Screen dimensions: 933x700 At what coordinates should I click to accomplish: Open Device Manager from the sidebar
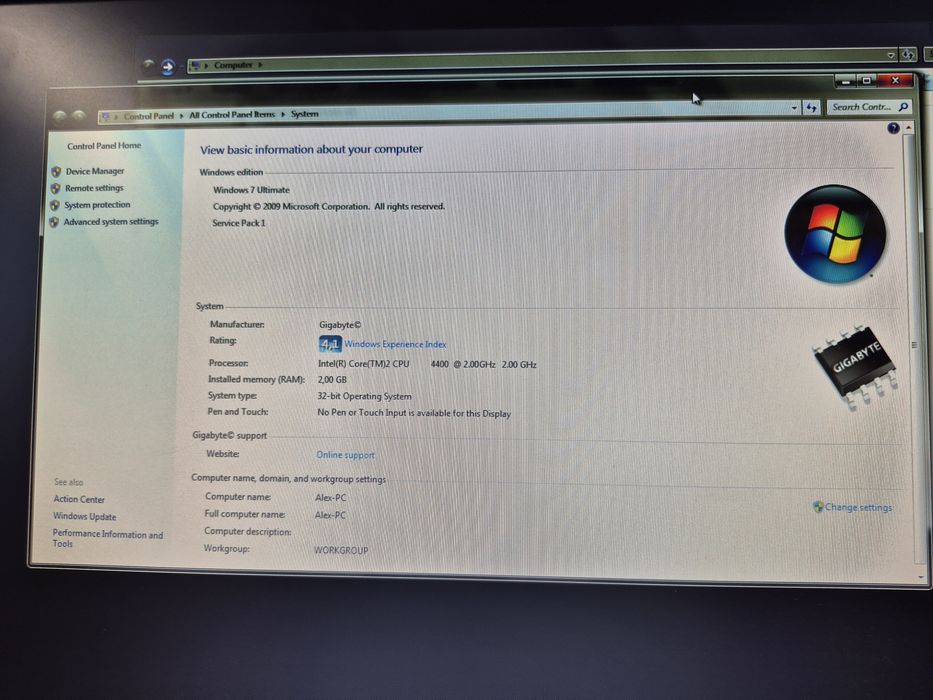[95, 171]
